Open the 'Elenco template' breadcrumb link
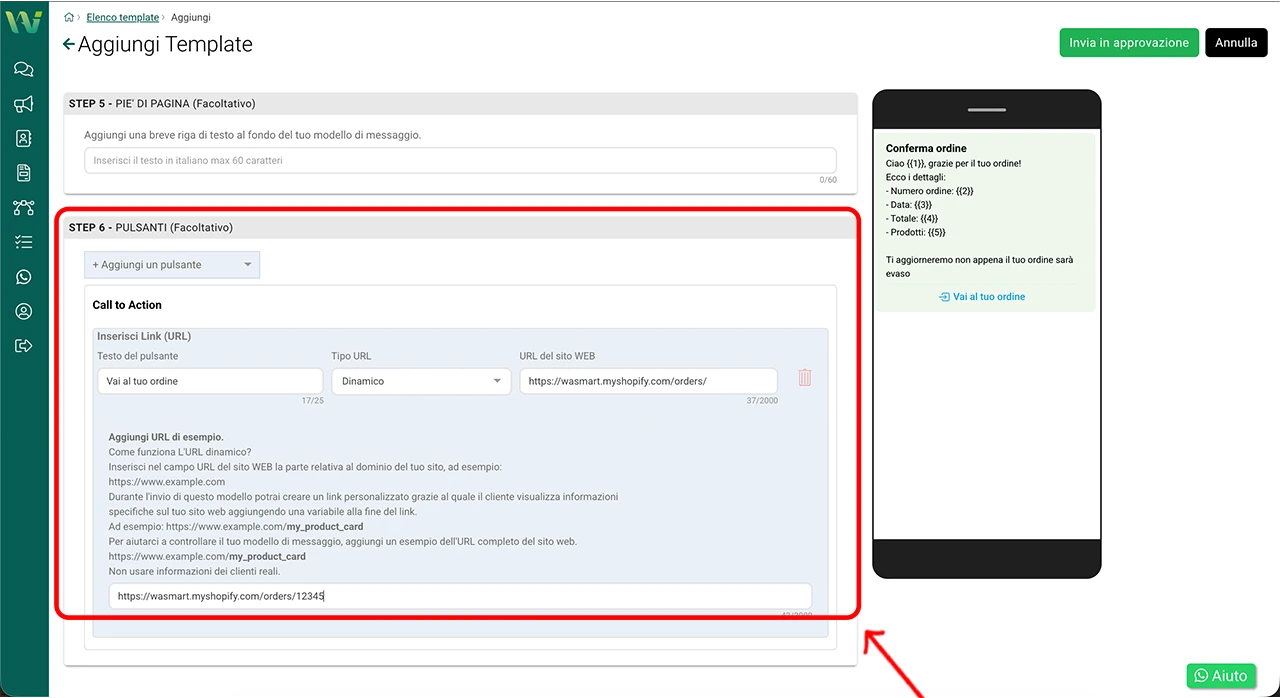1280x698 pixels. point(122,17)
